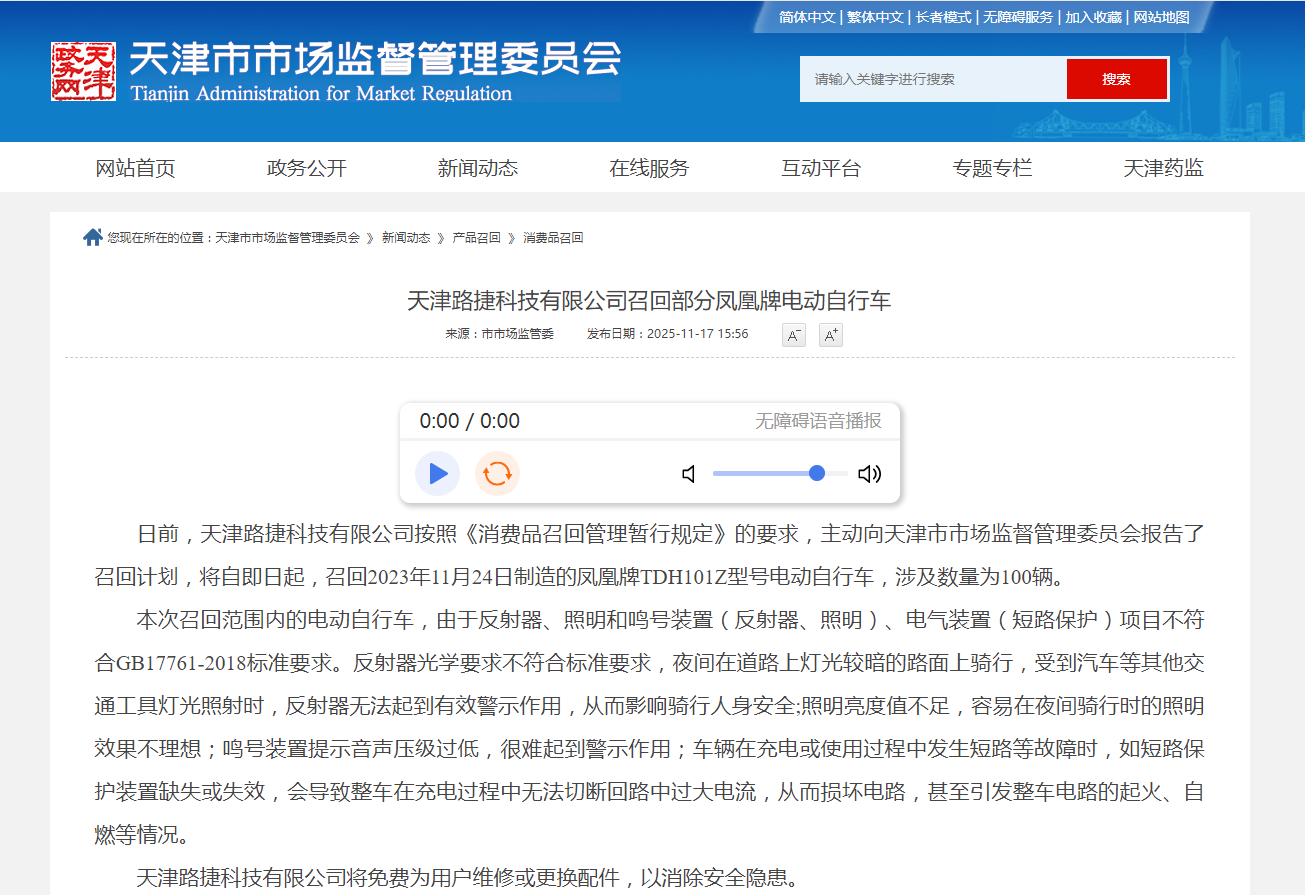Increase font size with A+ button

(830, 335)
